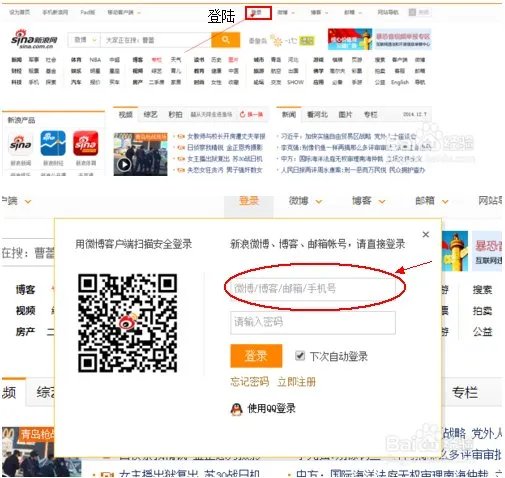This screenshot has width=505, height=478.
Task: Switch to the 秒拍 tab
Action: [x=175, y=115]
